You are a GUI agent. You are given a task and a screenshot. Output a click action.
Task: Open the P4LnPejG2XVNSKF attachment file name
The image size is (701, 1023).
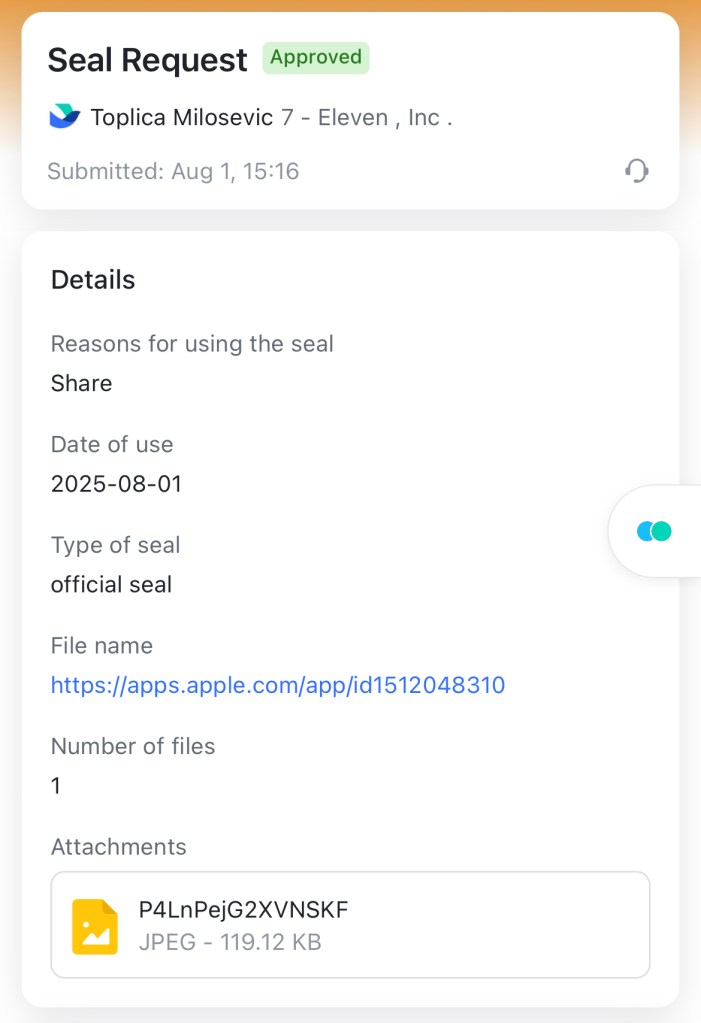click(x=243, y=909)
